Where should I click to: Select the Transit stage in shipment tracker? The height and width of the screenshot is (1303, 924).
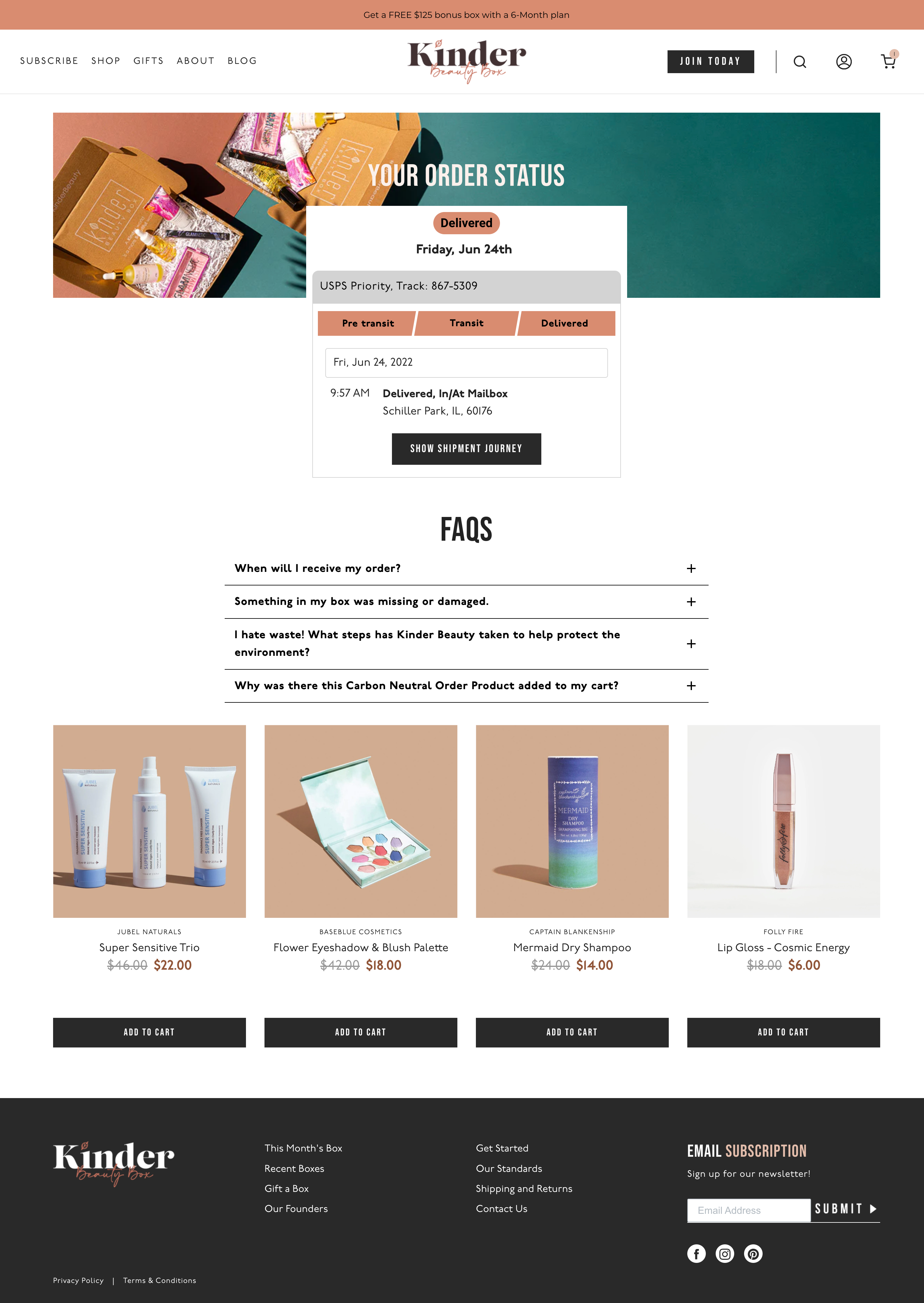(466, 323)
